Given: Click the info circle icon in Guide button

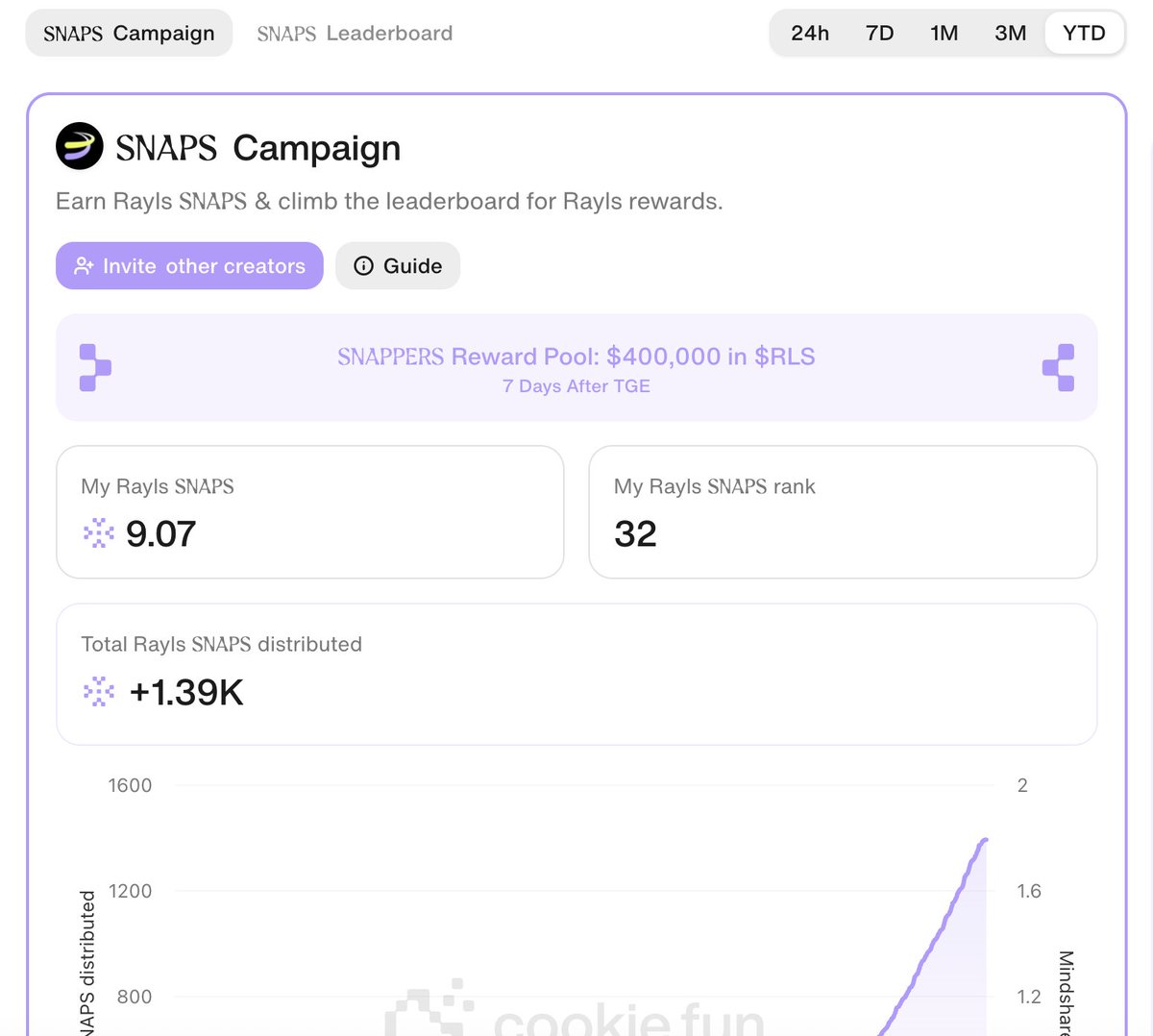Looking at the screenshot, I should point(363,266).
